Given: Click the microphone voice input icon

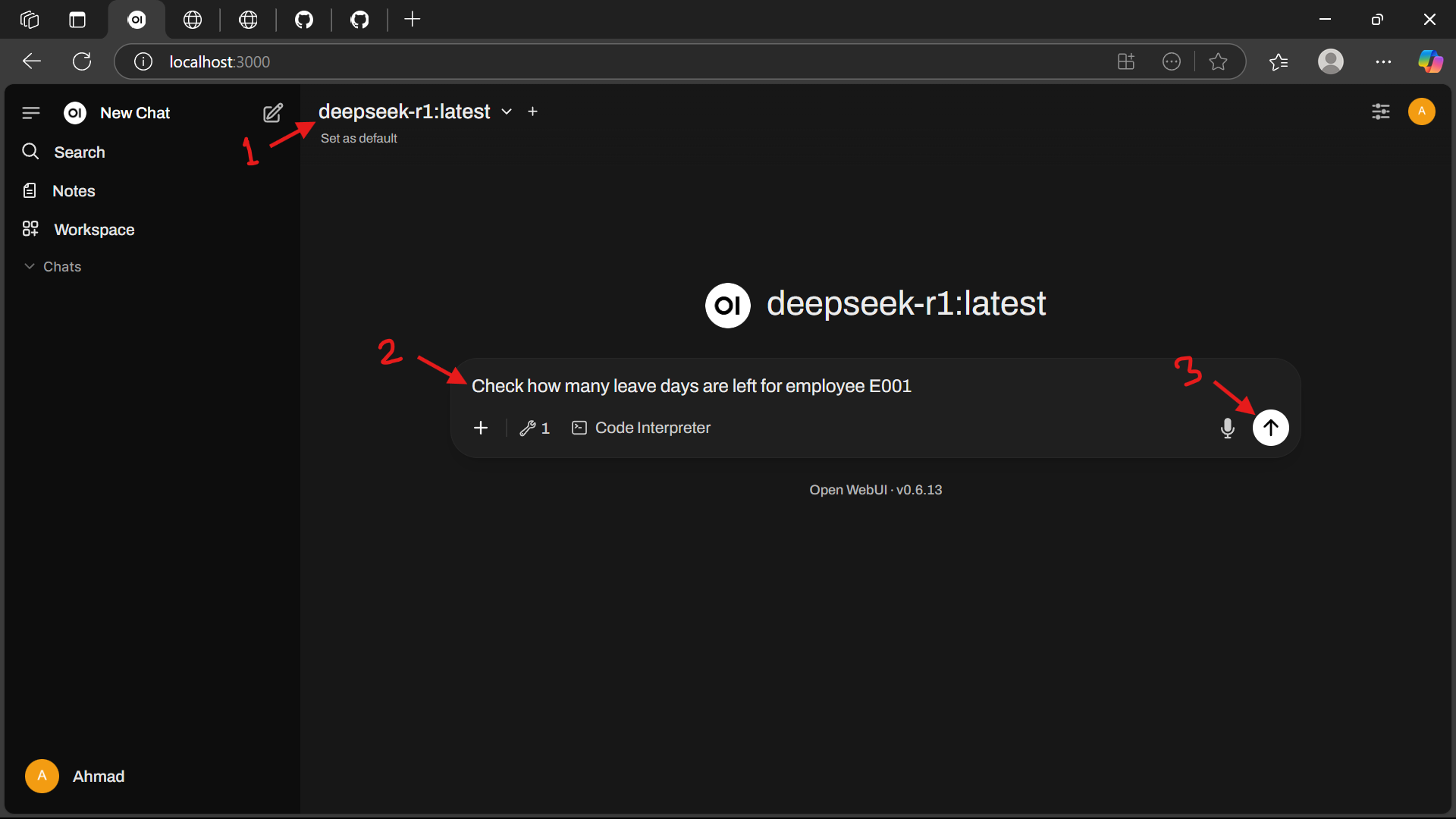Looking at the screenshot, I should coord(1227,428).
